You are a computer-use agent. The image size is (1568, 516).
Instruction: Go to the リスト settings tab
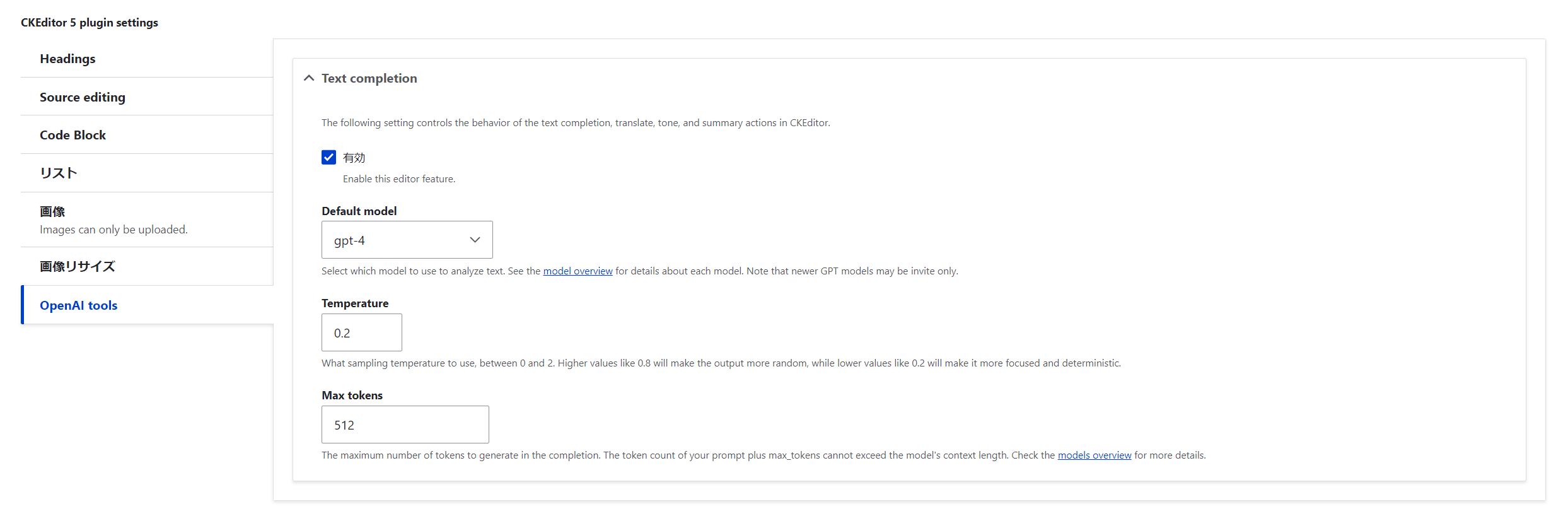(59, 173)
